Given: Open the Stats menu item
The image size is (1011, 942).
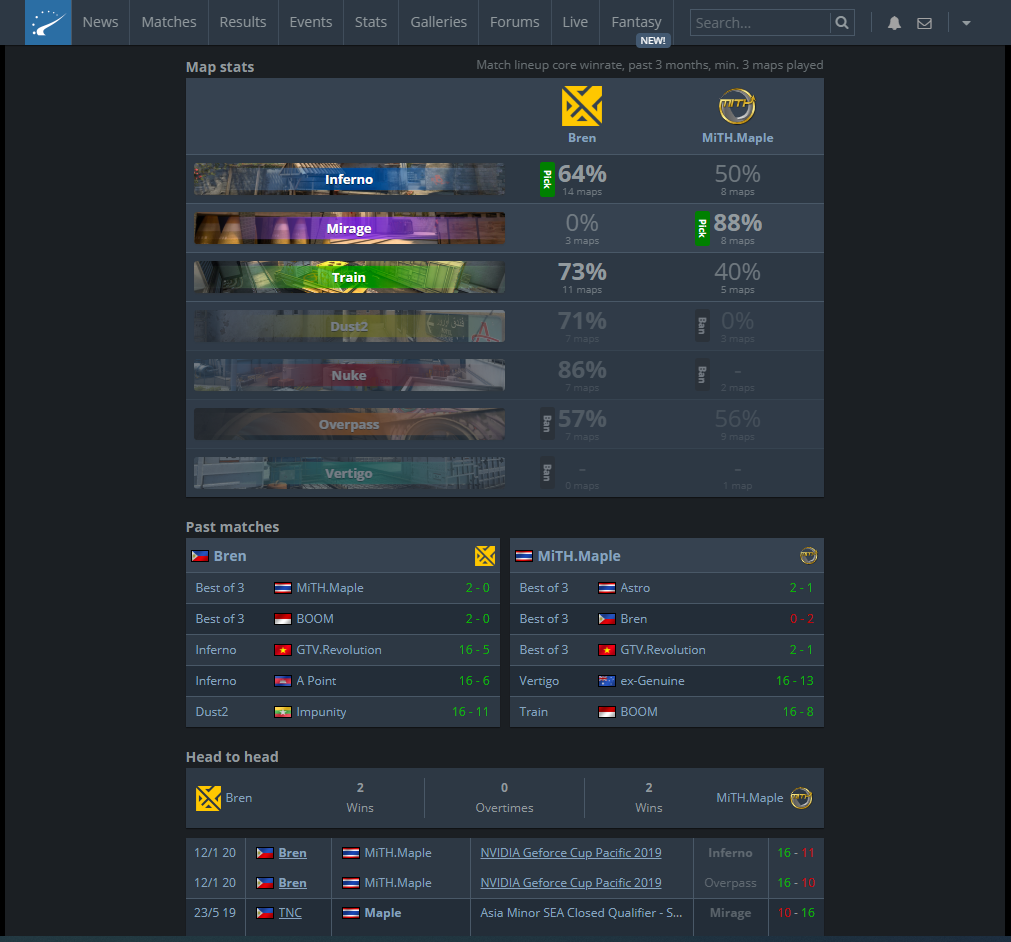Looking at the screenshot, I should tap(371, 23).
